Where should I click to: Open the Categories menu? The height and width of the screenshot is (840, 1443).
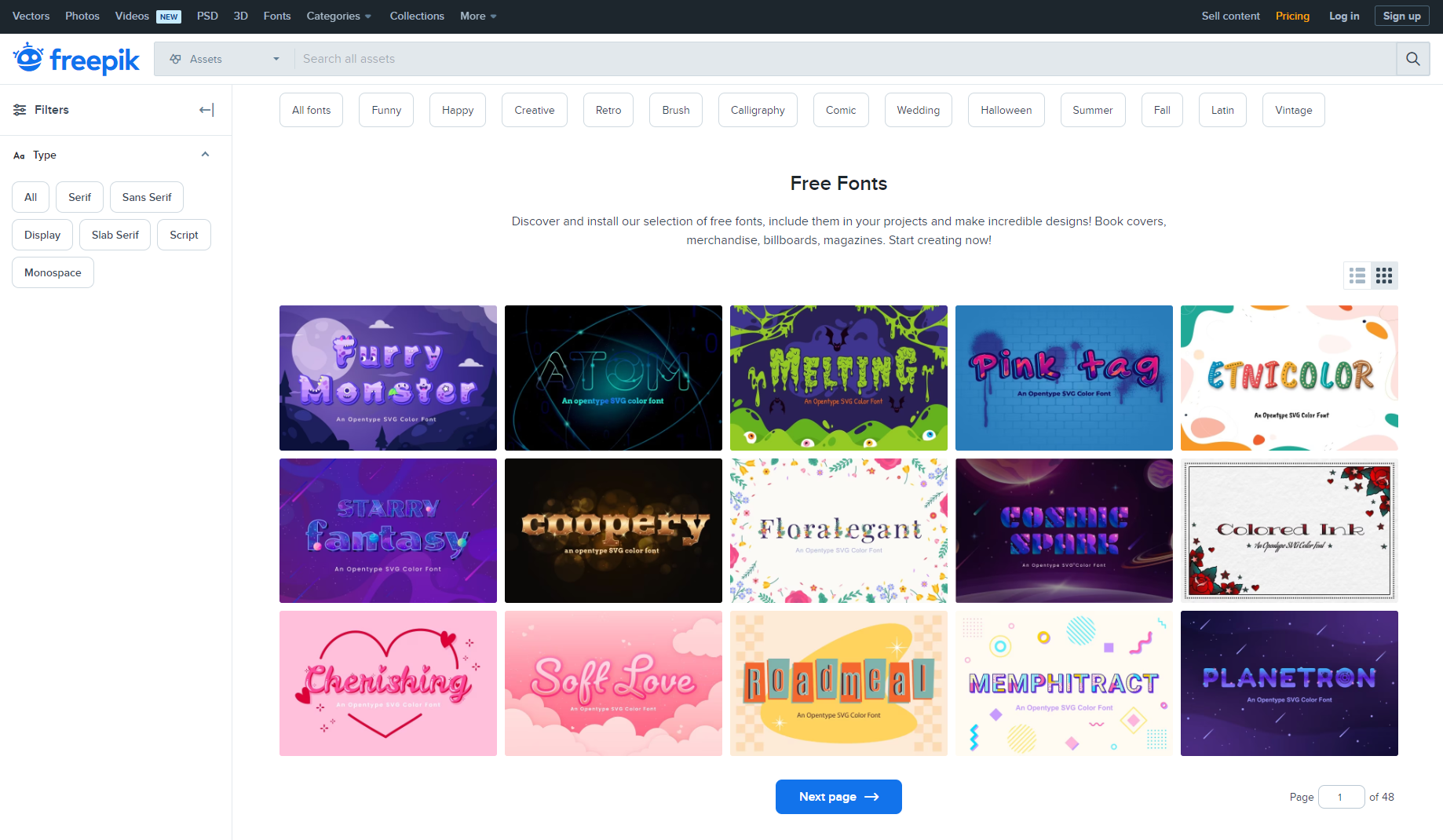(339, 16)
